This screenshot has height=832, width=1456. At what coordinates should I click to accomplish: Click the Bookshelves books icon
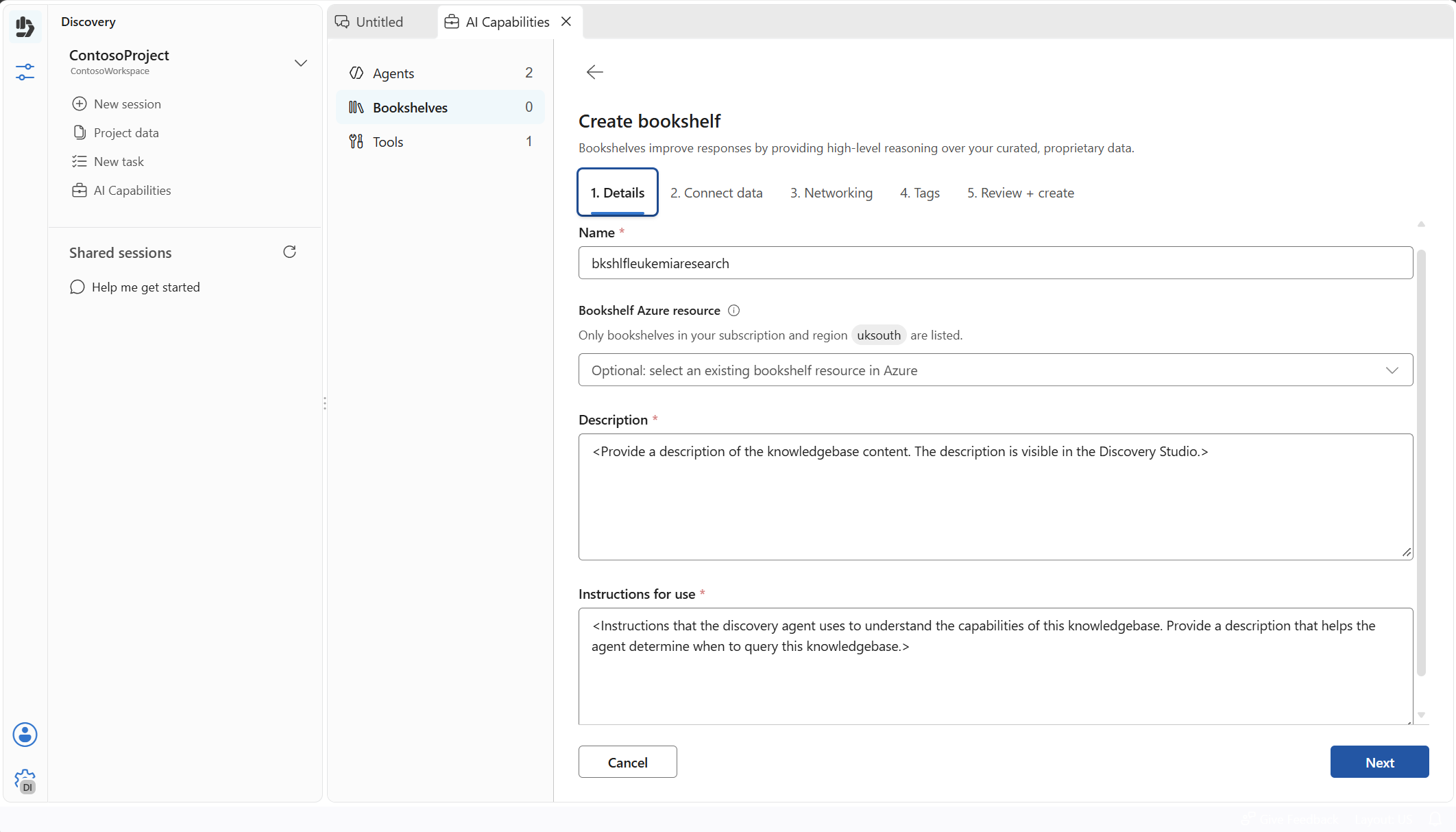[x=356, y=107]
